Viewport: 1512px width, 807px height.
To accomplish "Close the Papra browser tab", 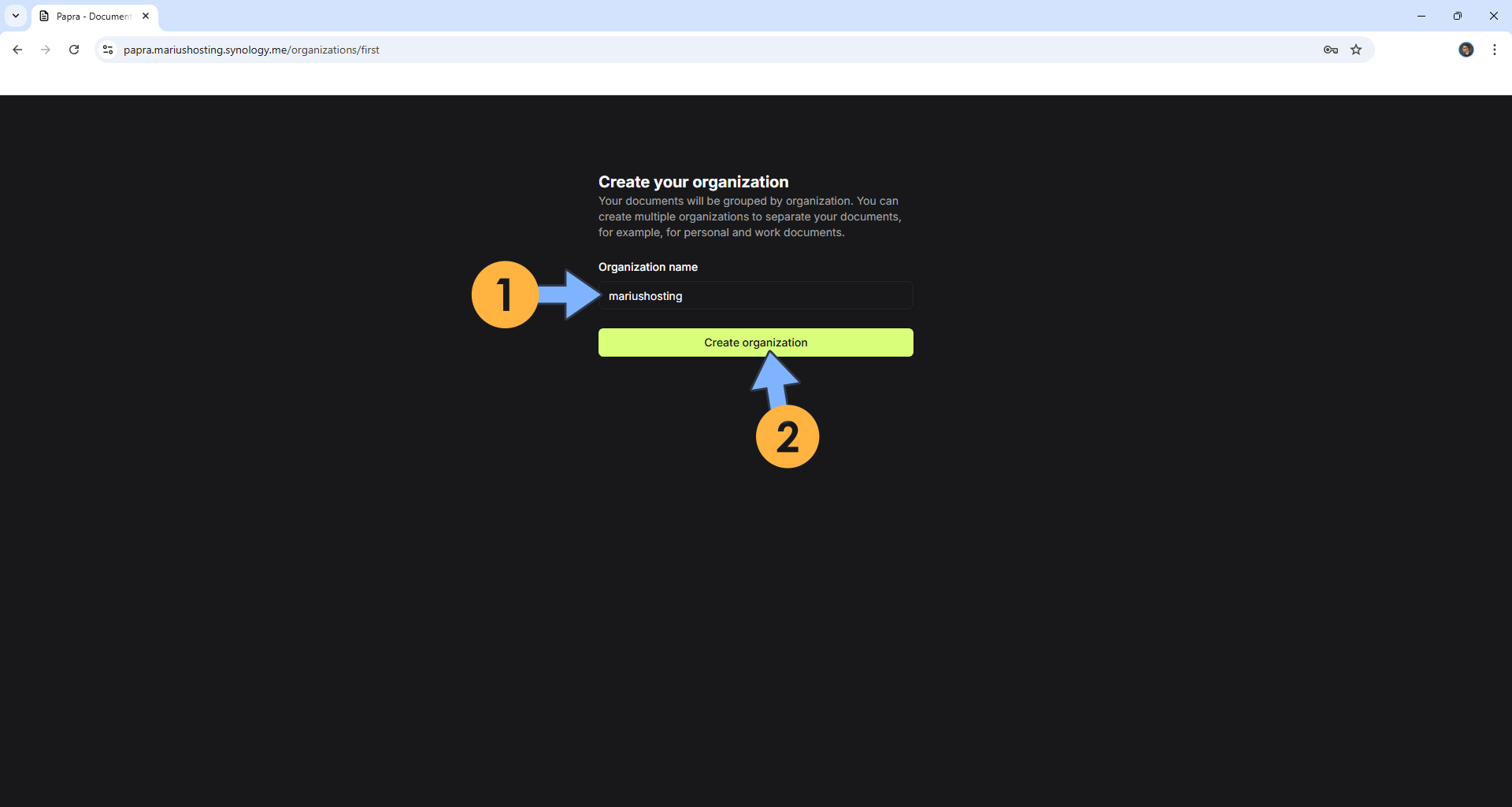I will click(146, 16).
